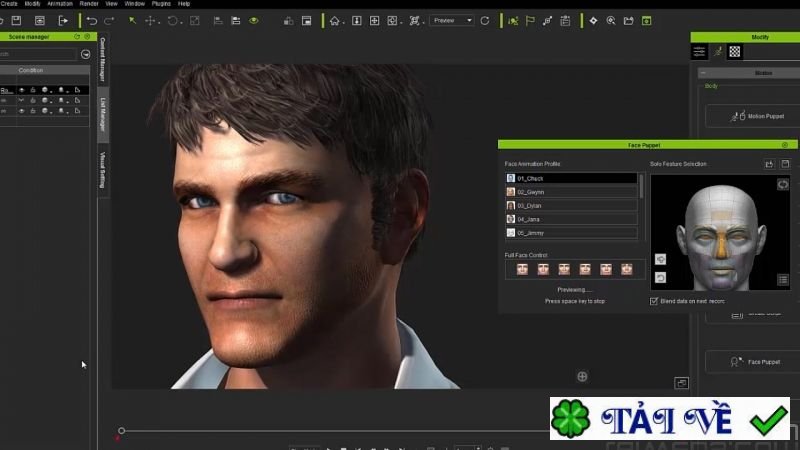The image size is (800, 450).
Task: Click the green flag toolbar icon
Action: click(530, 21)
